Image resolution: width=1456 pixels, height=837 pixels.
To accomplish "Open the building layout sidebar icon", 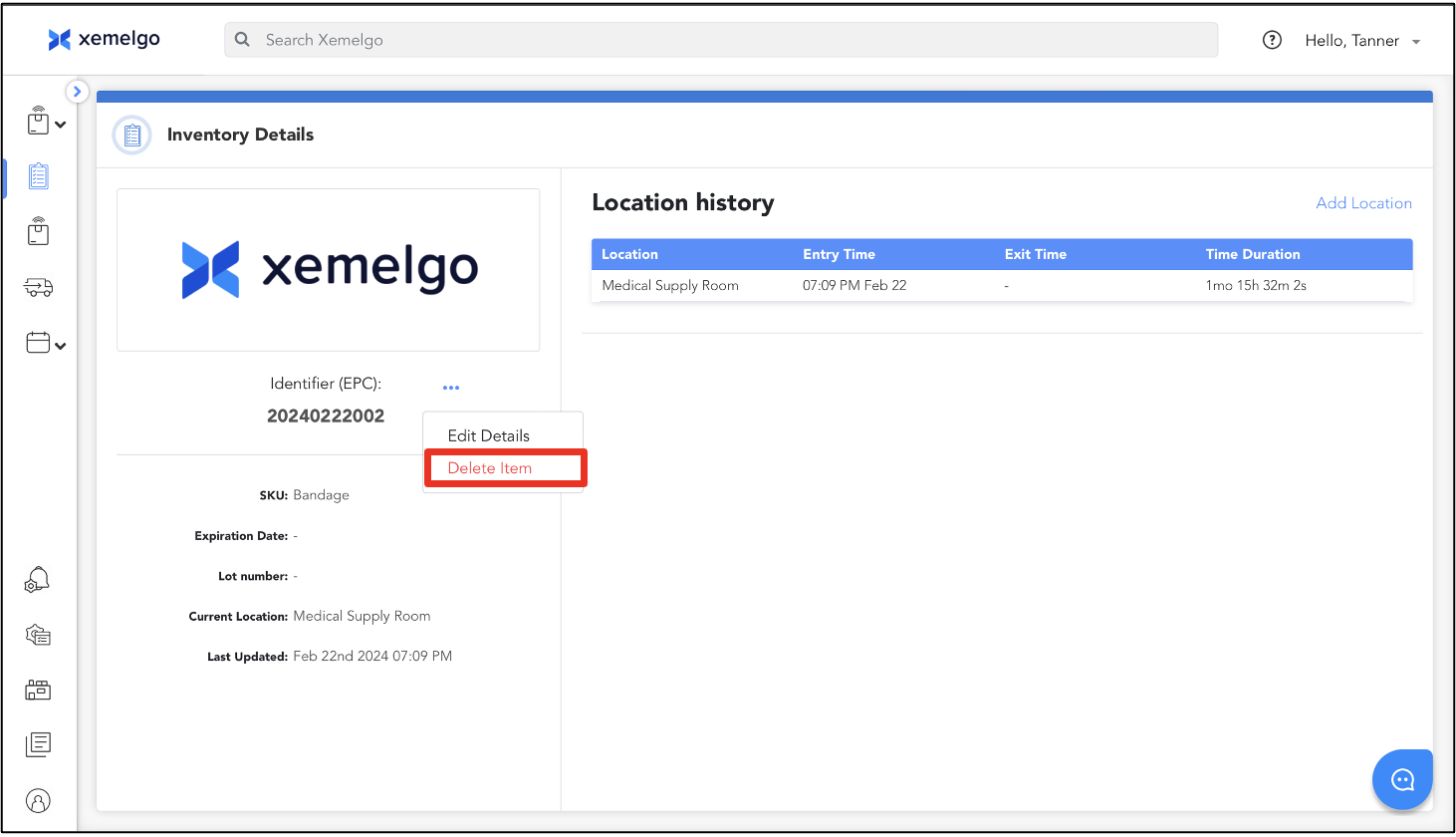I will [x=38, y=690].
